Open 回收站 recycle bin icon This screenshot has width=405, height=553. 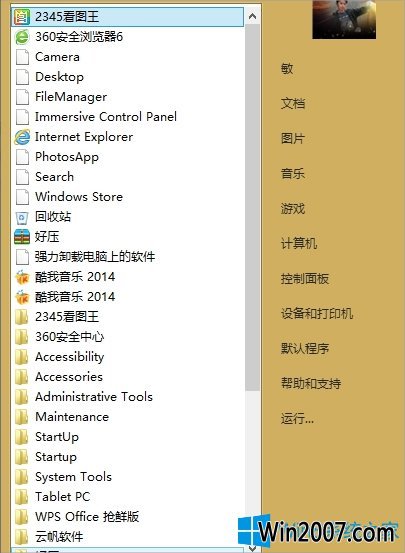coord(22,217)
